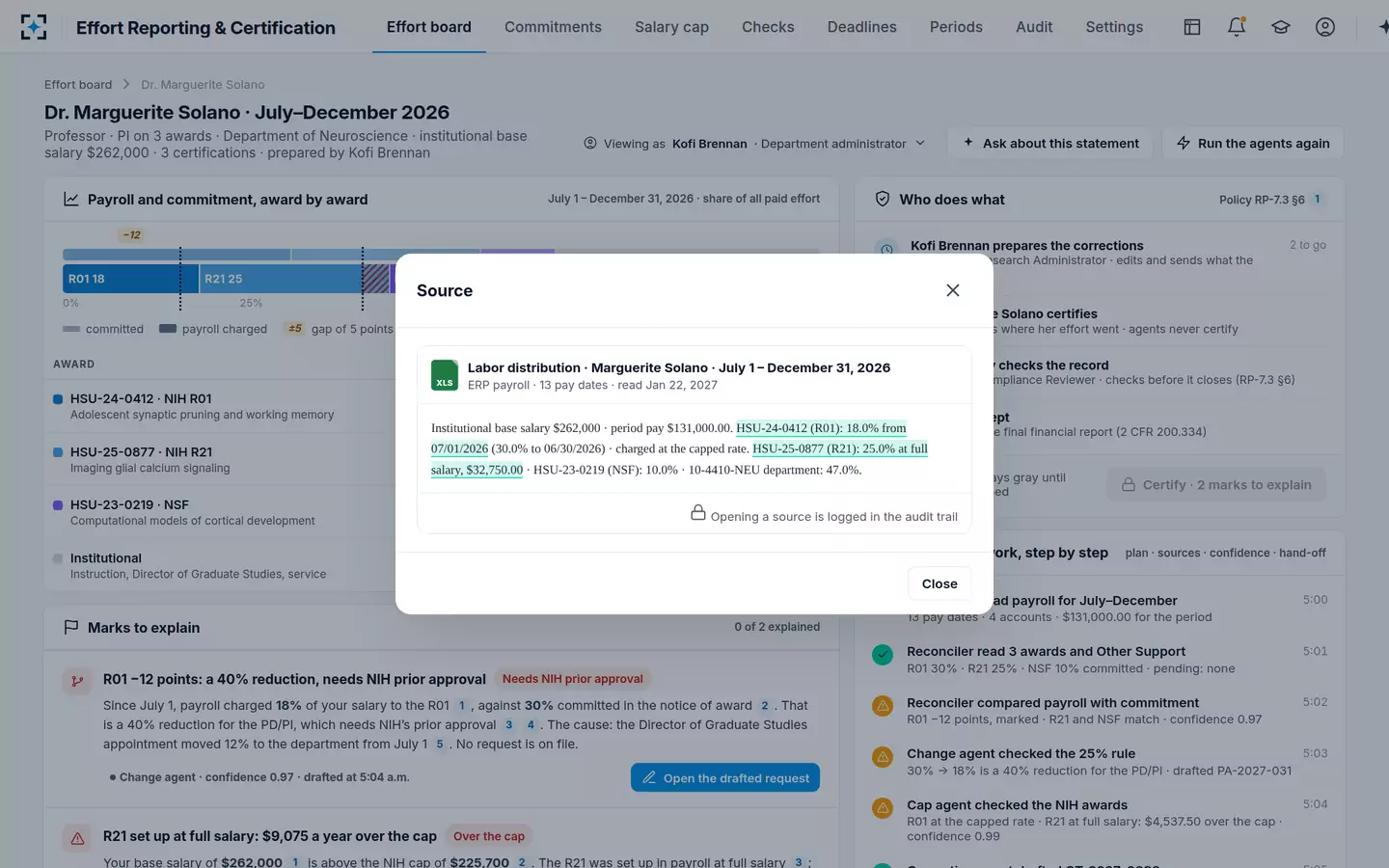Open the Audit tab
This screenshot has height=868, width=1389.
(1034, 27)
